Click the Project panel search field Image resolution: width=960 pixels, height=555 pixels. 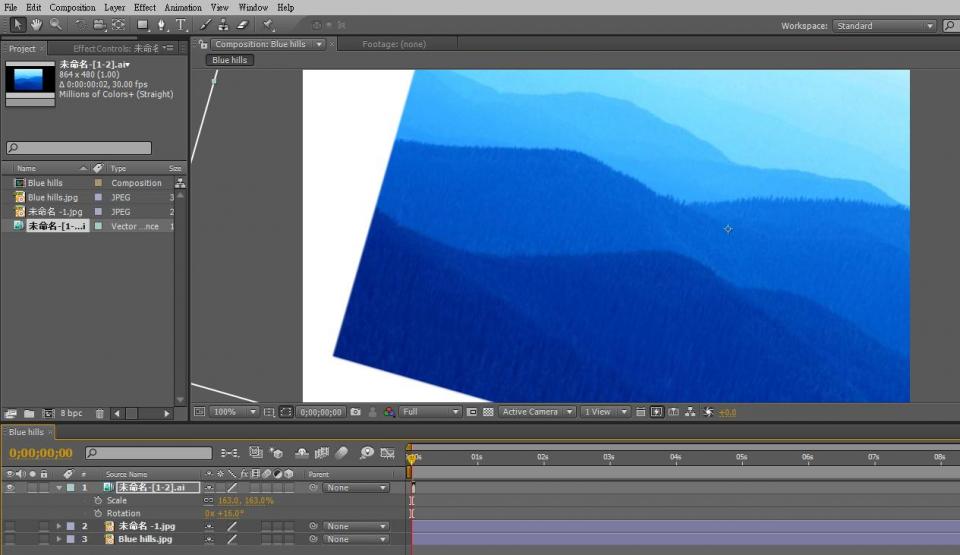pyautogui.click(x=80, y=148)
